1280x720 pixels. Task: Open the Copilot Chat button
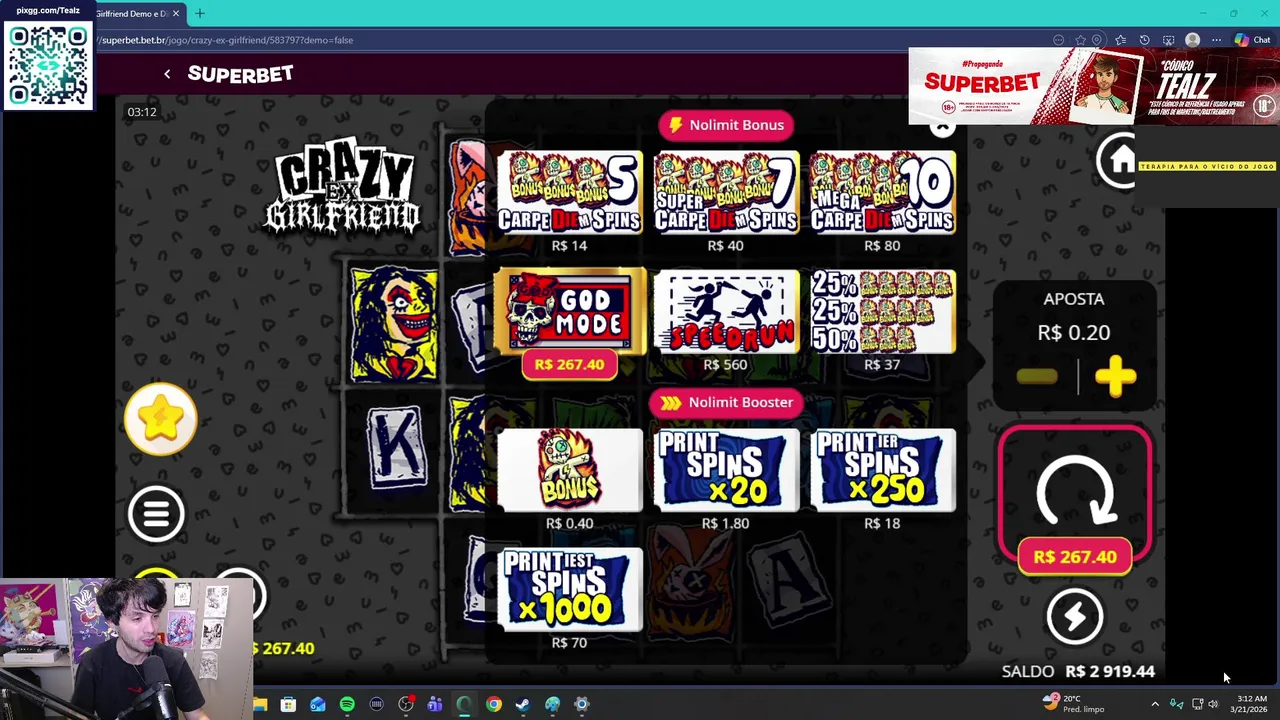click(x=1252, y=40)
